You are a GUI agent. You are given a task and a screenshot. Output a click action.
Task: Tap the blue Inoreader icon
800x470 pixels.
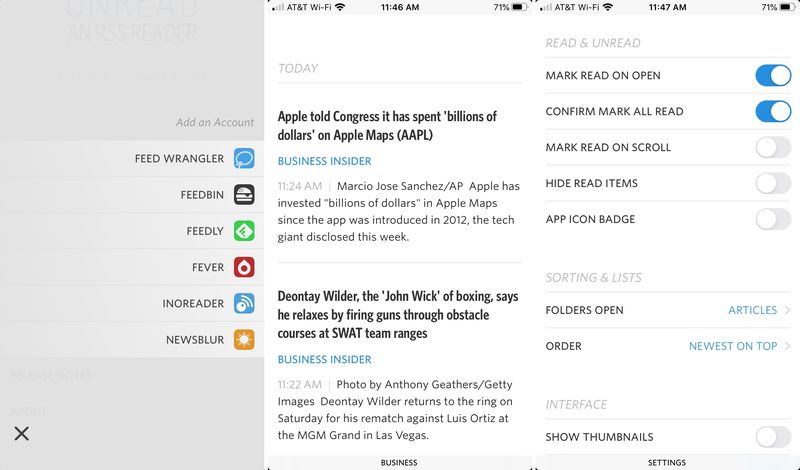pos(244,303)
